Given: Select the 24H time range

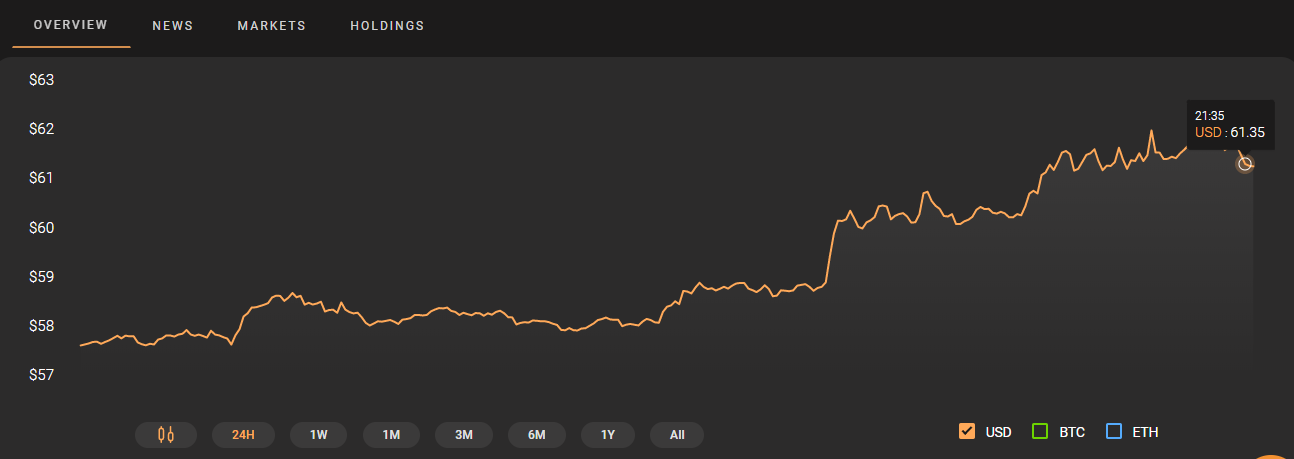Looking at the screenshot, I should coord(243,434).
